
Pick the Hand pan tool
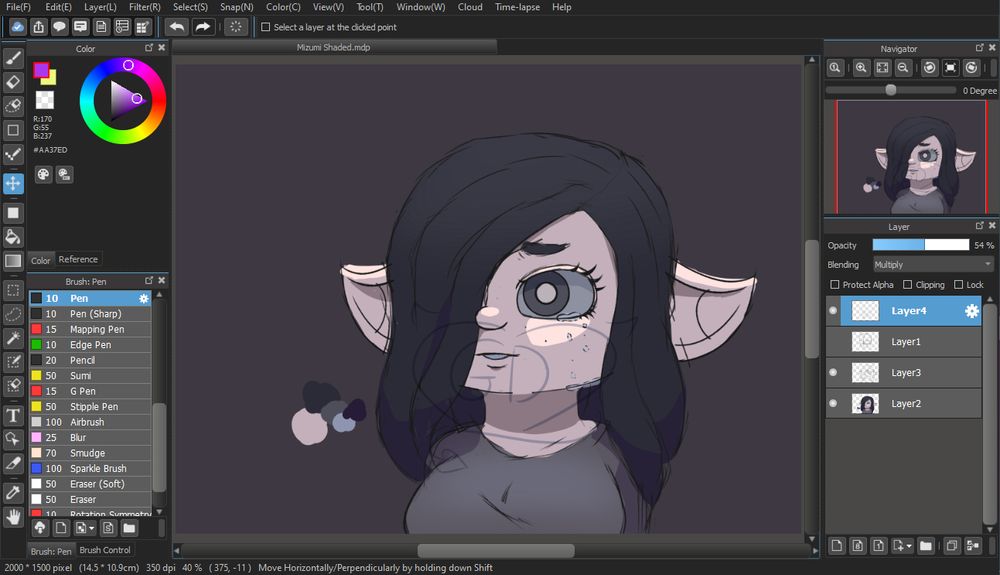coord(13,516)
